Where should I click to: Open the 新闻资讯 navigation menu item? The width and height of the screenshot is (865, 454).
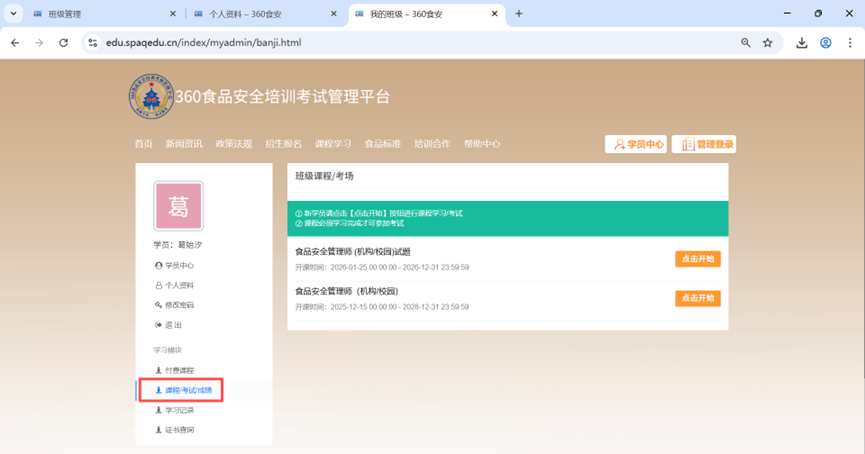coord(184,144)
